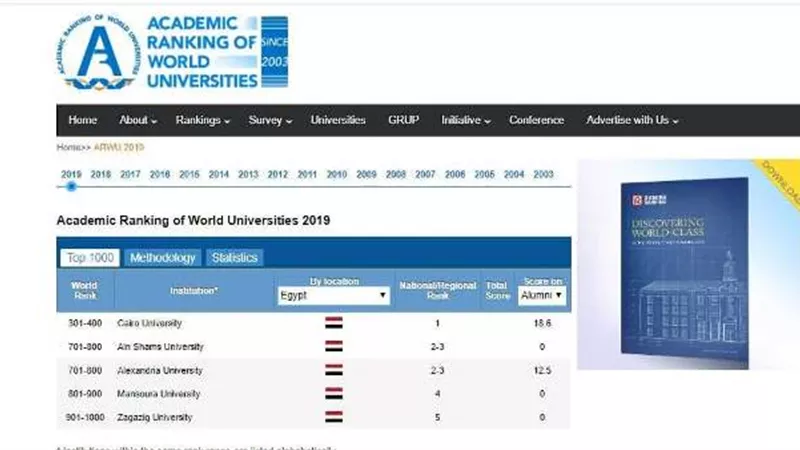Image resolution: width=800 pixels, height=450 pixels.
Task: Expand the Advertise with Us menu
Action: 632,120
